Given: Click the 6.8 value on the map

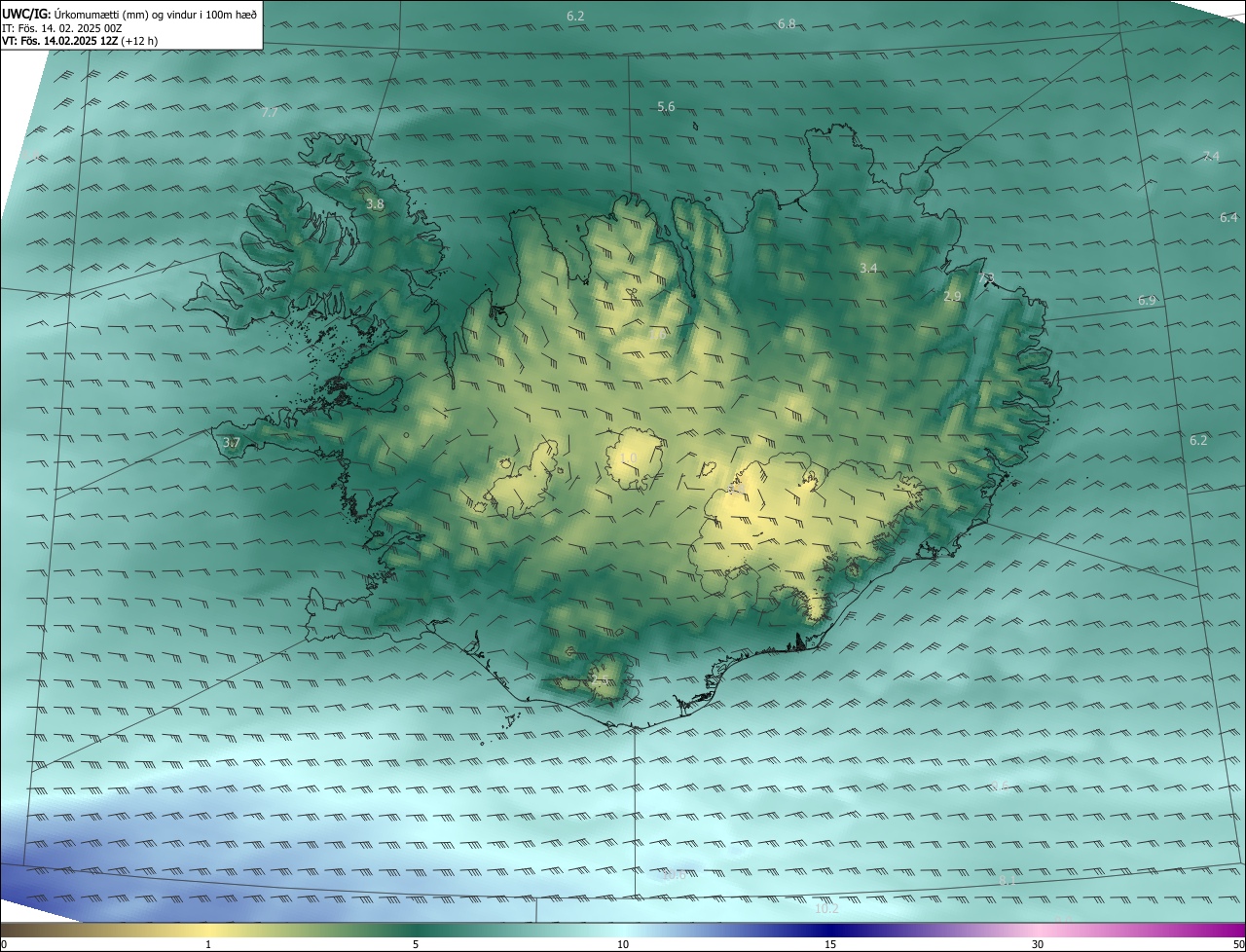Looking at the screenshot, I should click(787, 23).
